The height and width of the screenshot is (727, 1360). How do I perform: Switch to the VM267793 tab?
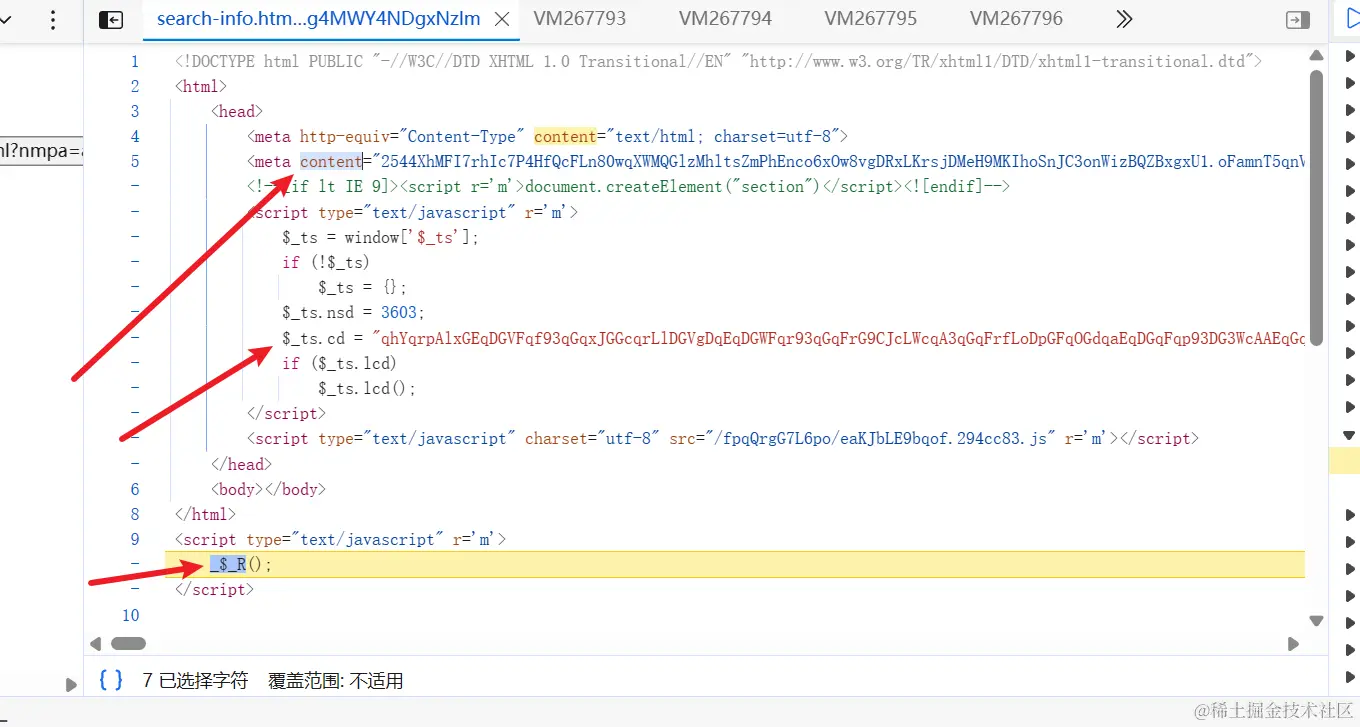(579, 19)
